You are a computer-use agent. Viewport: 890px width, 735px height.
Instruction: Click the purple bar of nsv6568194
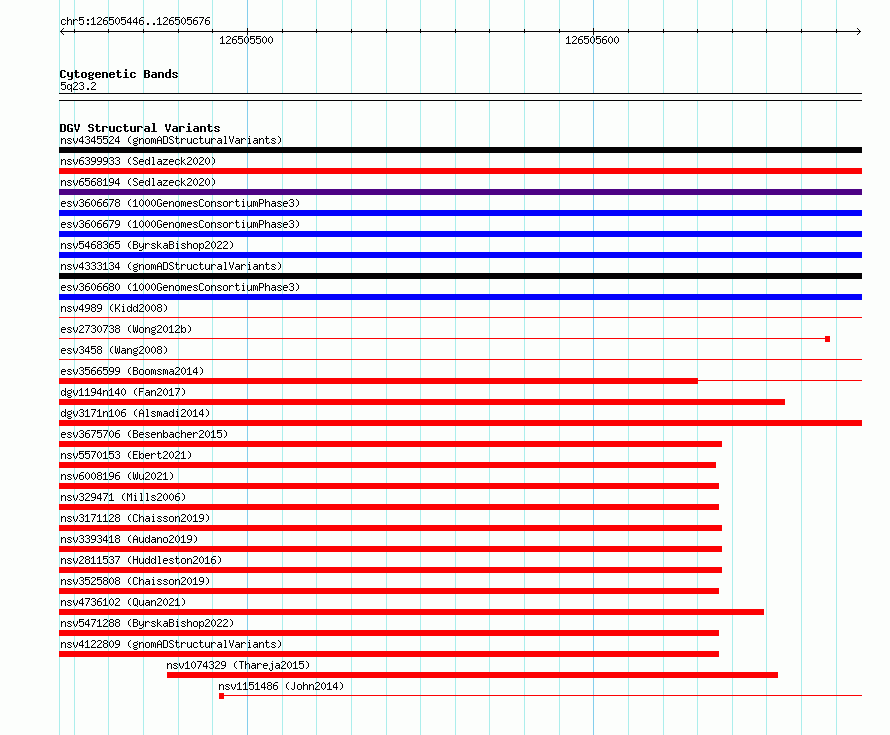(x=460, y=192)
